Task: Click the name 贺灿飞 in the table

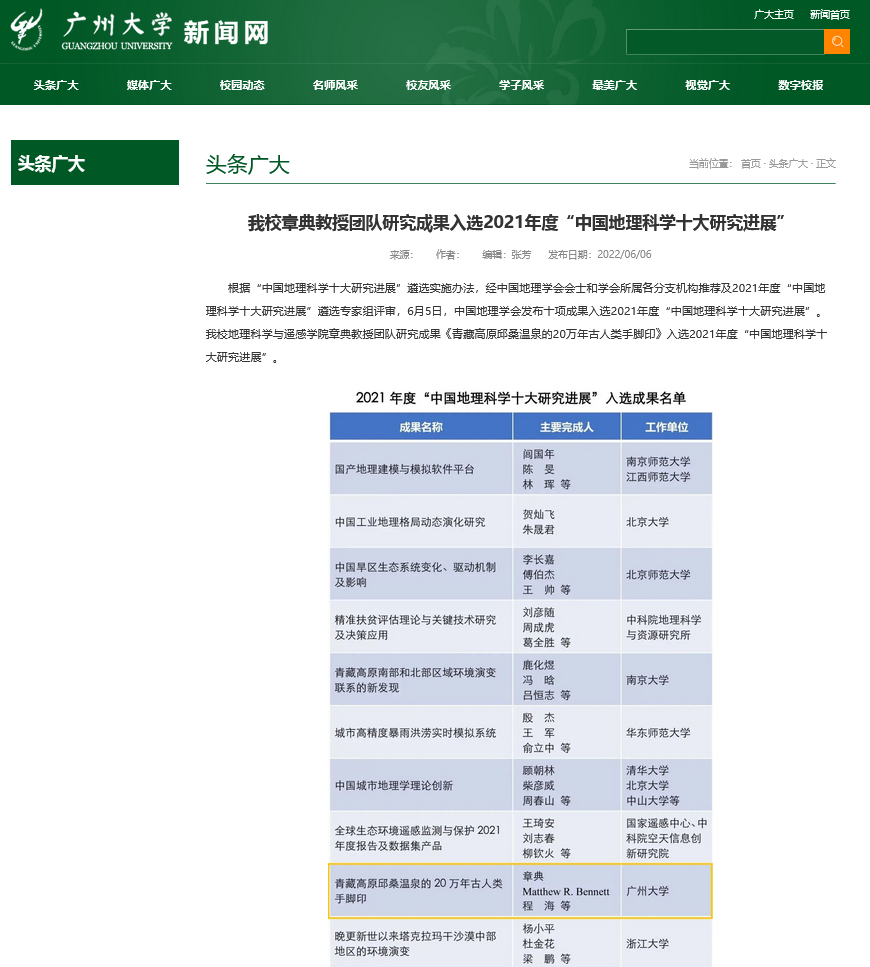Action: click(538, 514)
